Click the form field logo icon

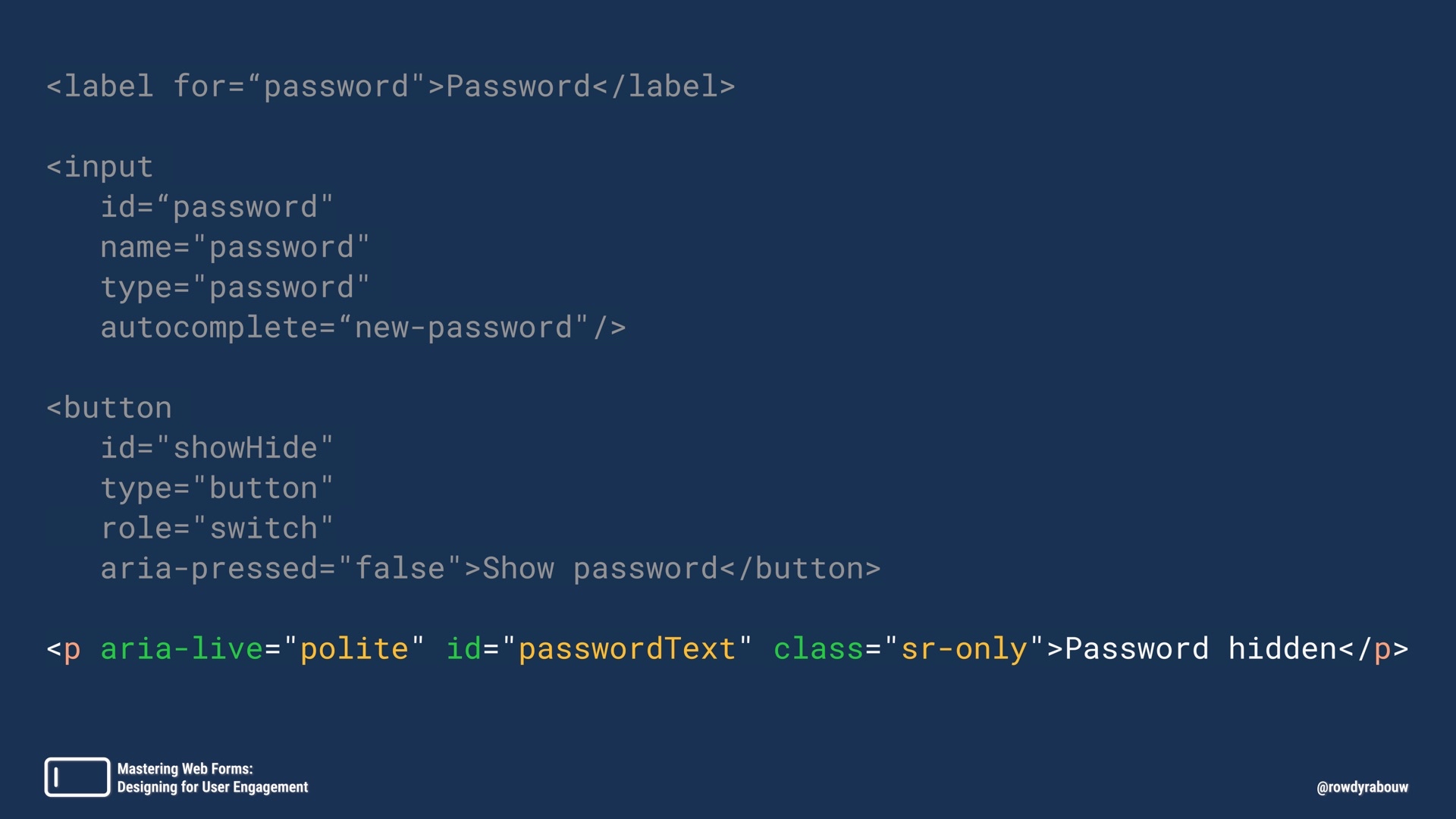click(77, 777)
